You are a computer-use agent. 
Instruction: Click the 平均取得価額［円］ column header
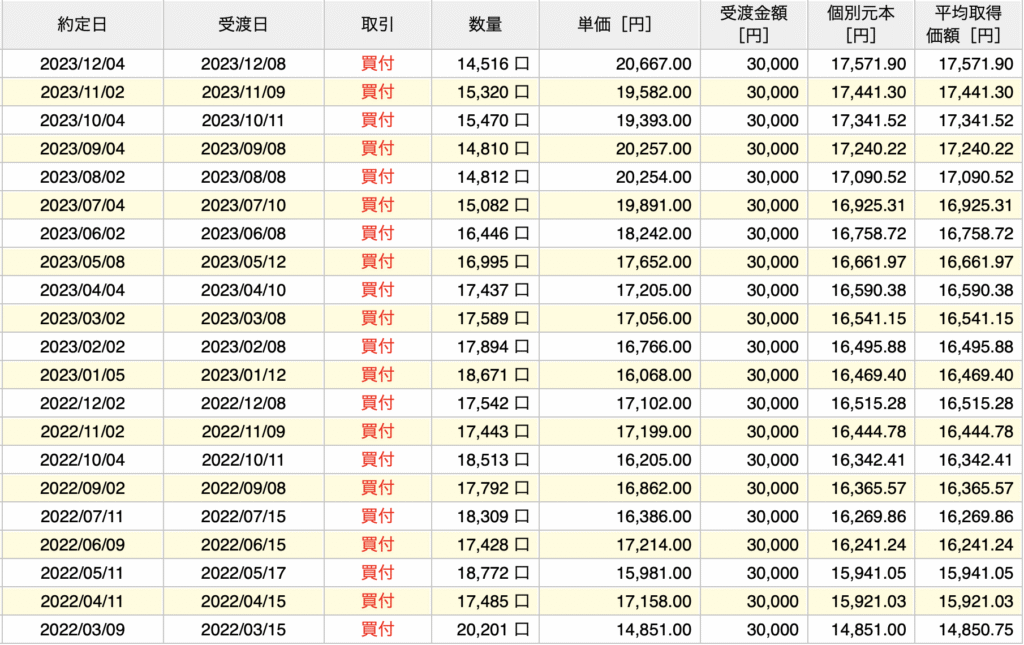coord(967,25)
